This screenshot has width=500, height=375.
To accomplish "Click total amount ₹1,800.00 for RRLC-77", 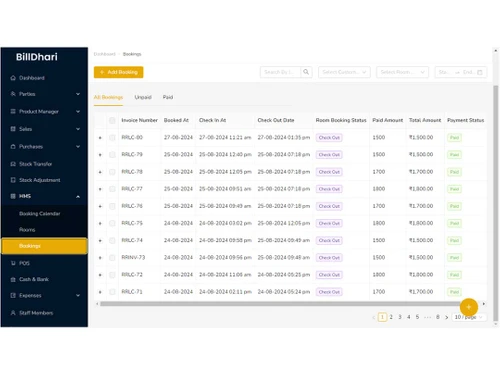I will [x=421, y=189].
